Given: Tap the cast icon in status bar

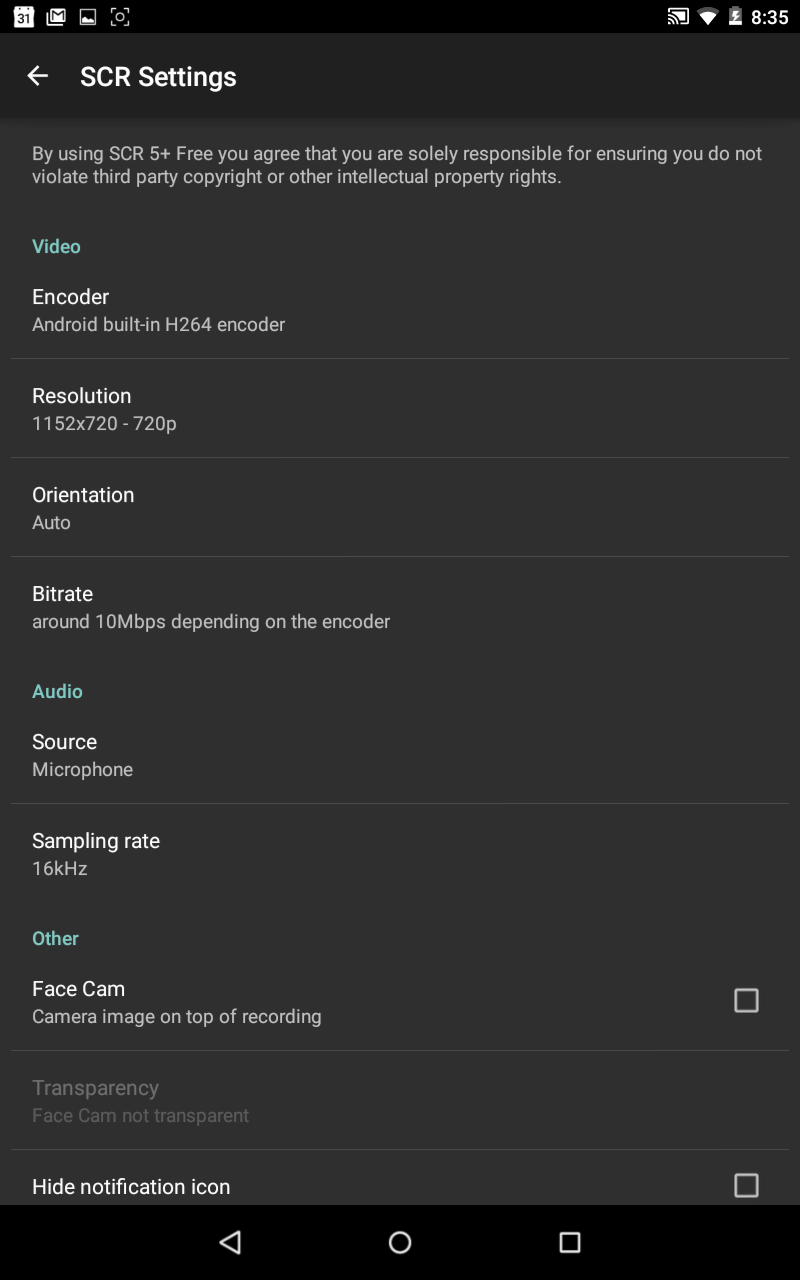Looking at the screenshot, I should tap(678, 16).
